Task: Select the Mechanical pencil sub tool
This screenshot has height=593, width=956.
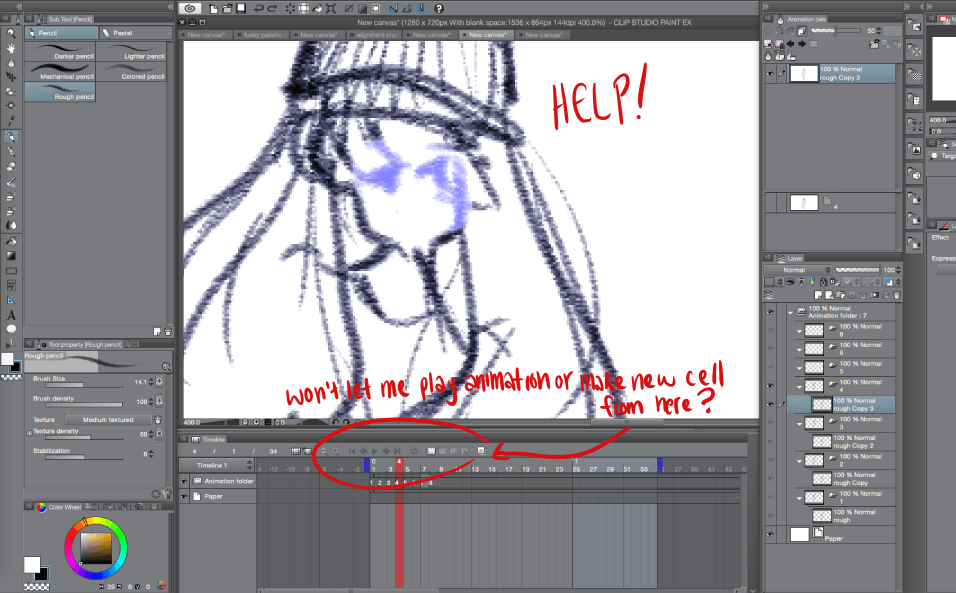Action: coord(60,71)
